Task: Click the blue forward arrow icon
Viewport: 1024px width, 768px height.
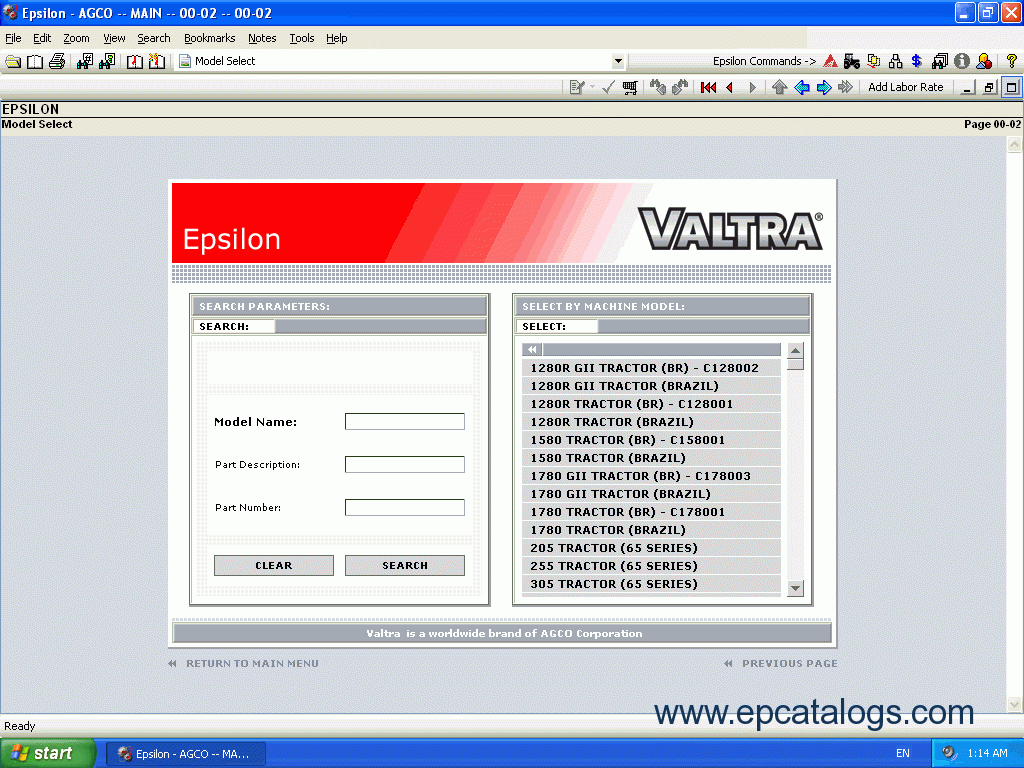Action: click(824, 87)
